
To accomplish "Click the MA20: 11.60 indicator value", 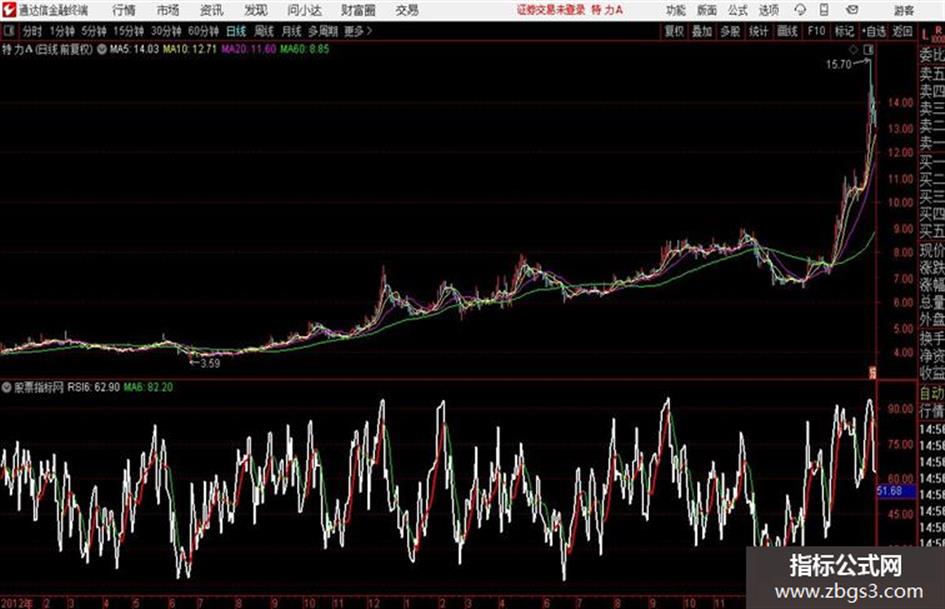I will point(248,49).
